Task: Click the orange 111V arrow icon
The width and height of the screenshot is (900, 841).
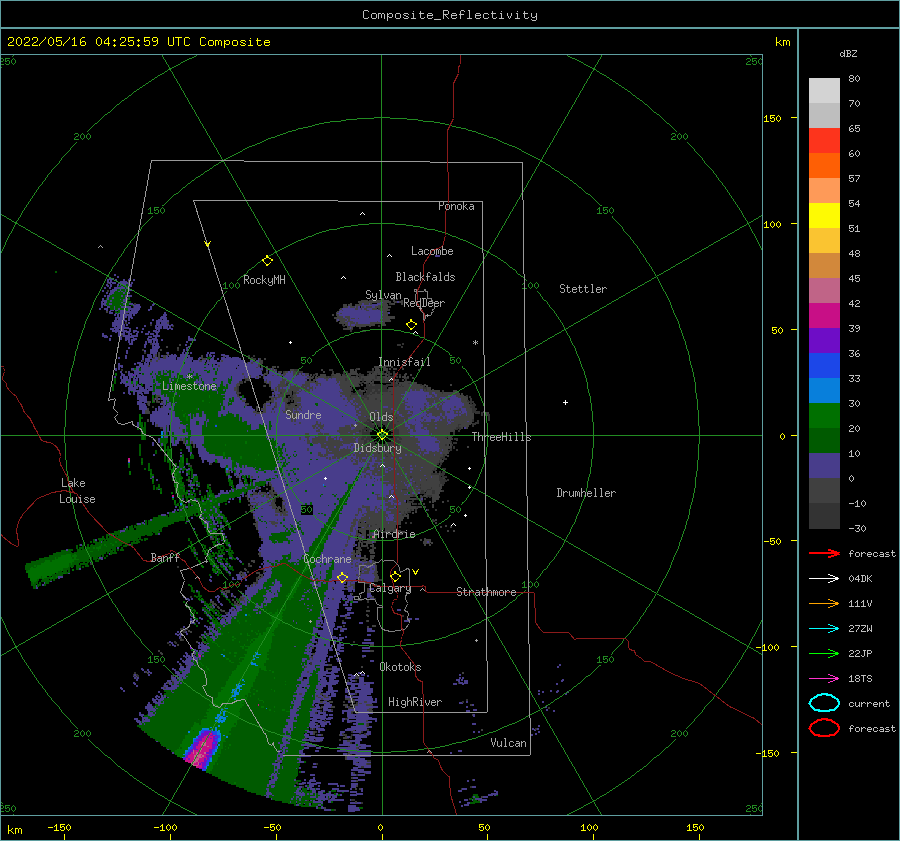Action: (824, 603)
